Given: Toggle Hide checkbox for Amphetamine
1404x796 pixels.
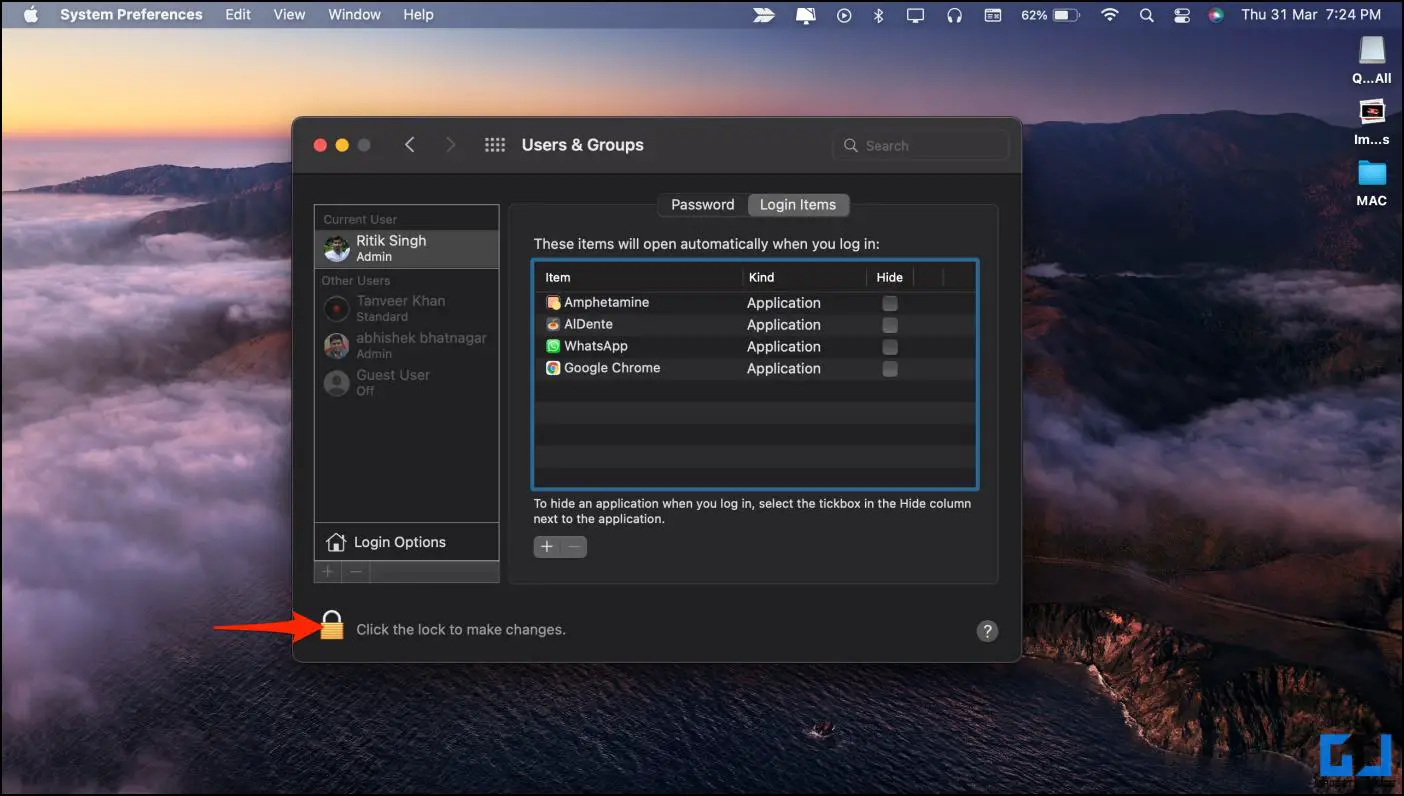Looking at the screenshot, I should [890, 303].
